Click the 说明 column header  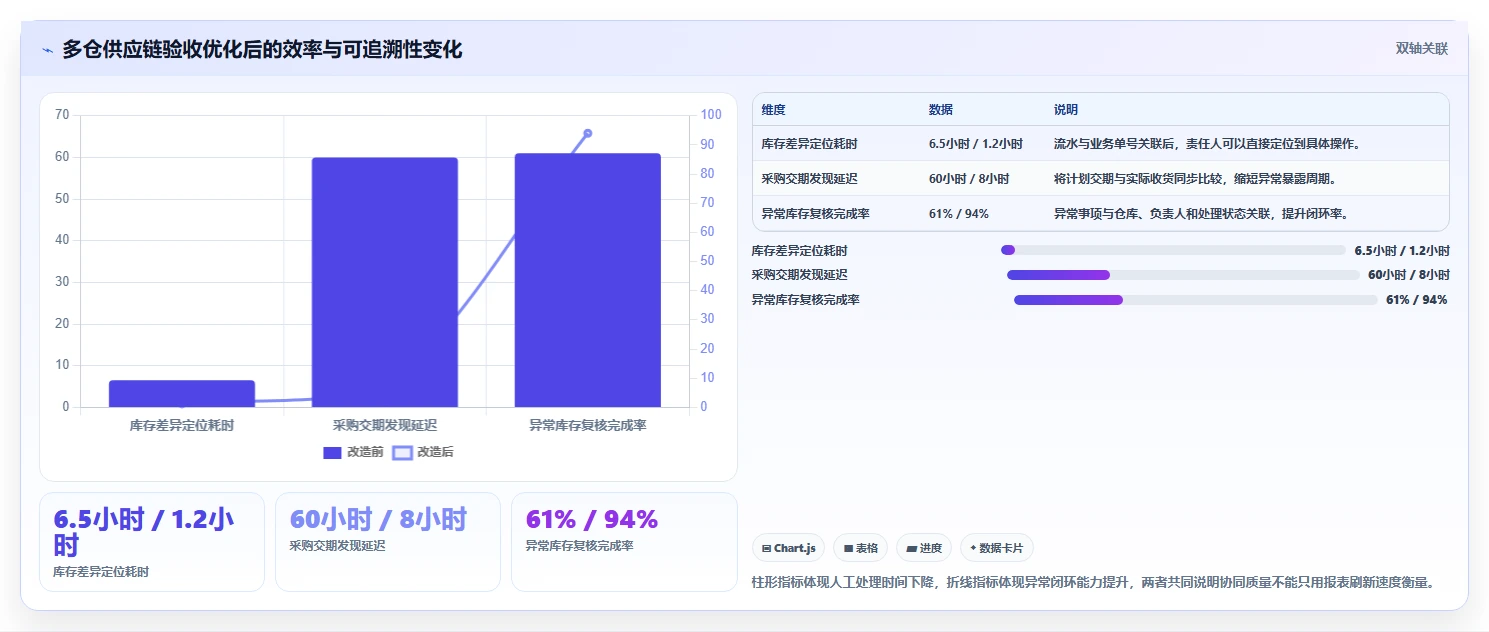coord(1066,110)
